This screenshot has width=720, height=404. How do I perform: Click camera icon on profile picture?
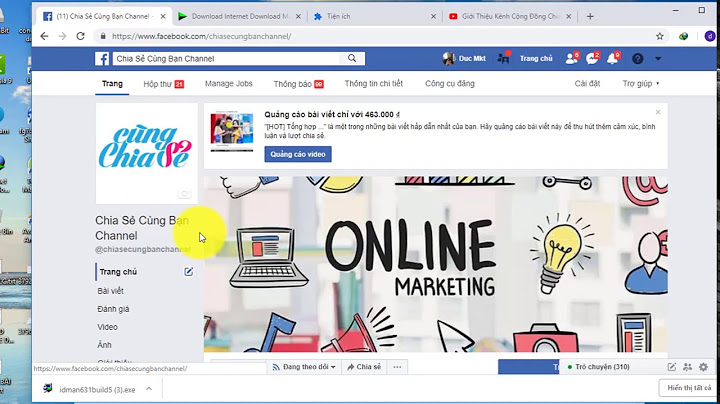185,194
